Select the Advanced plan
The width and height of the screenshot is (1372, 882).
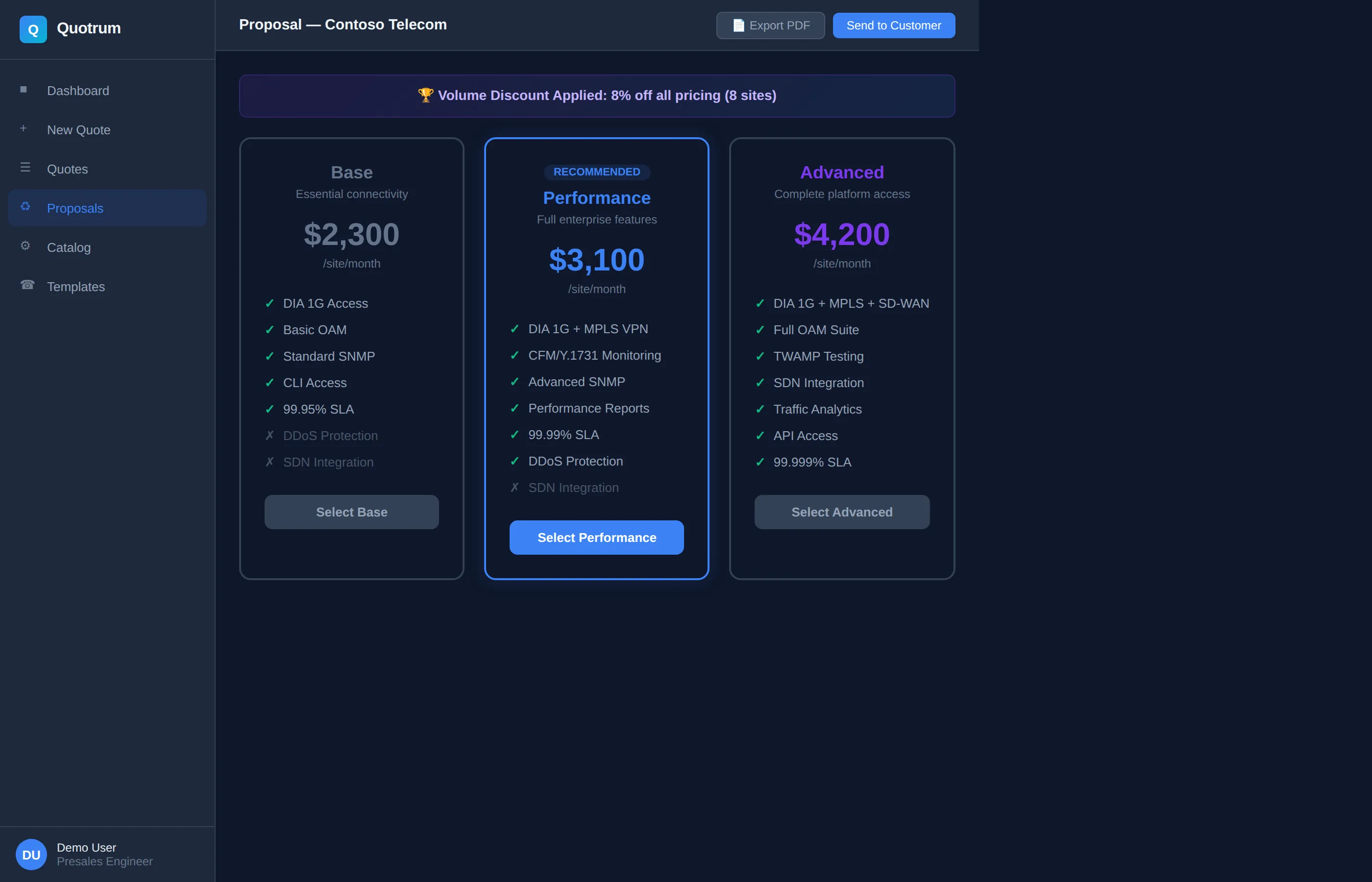pos(841,512)
